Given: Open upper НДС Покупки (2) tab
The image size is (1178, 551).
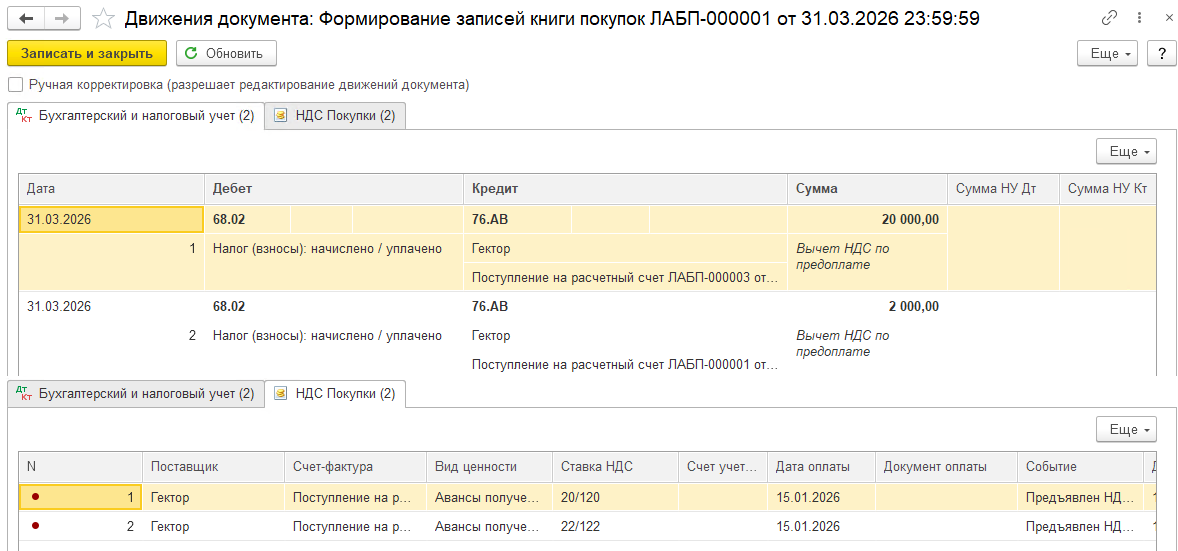Looking at the screenshot, I should coord(335,117).
